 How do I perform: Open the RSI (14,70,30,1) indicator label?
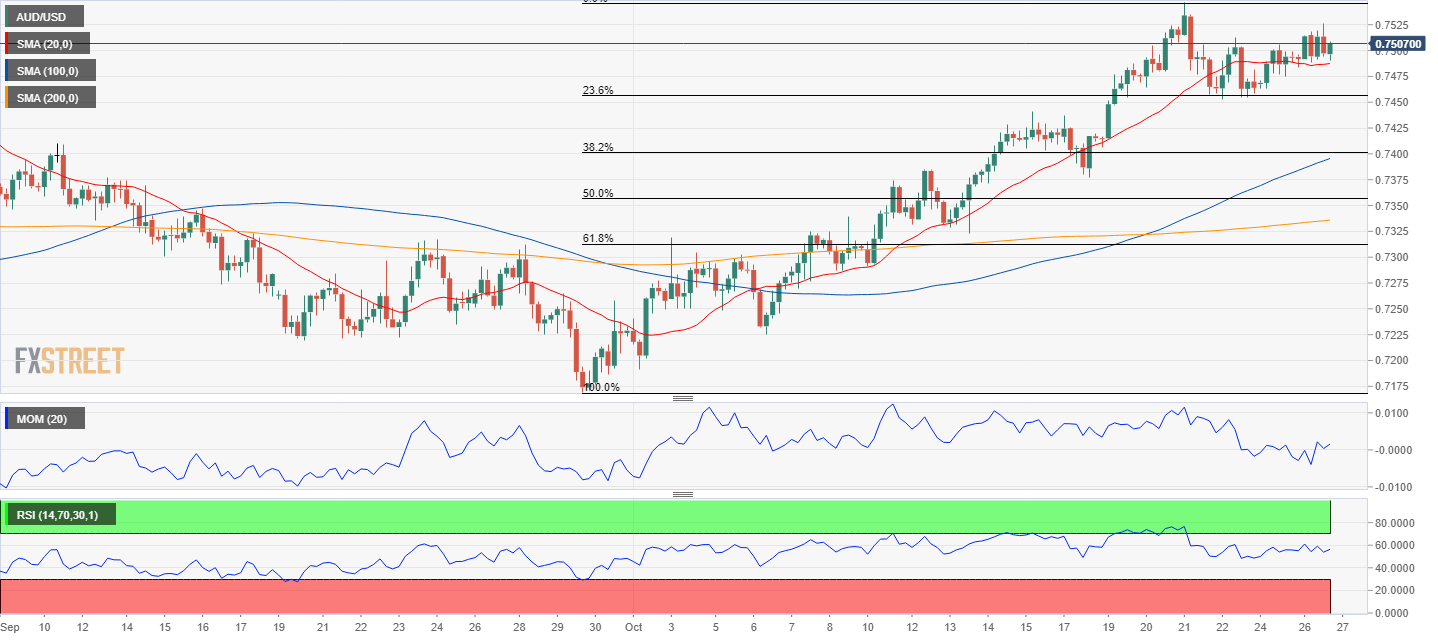click(60, 515)
